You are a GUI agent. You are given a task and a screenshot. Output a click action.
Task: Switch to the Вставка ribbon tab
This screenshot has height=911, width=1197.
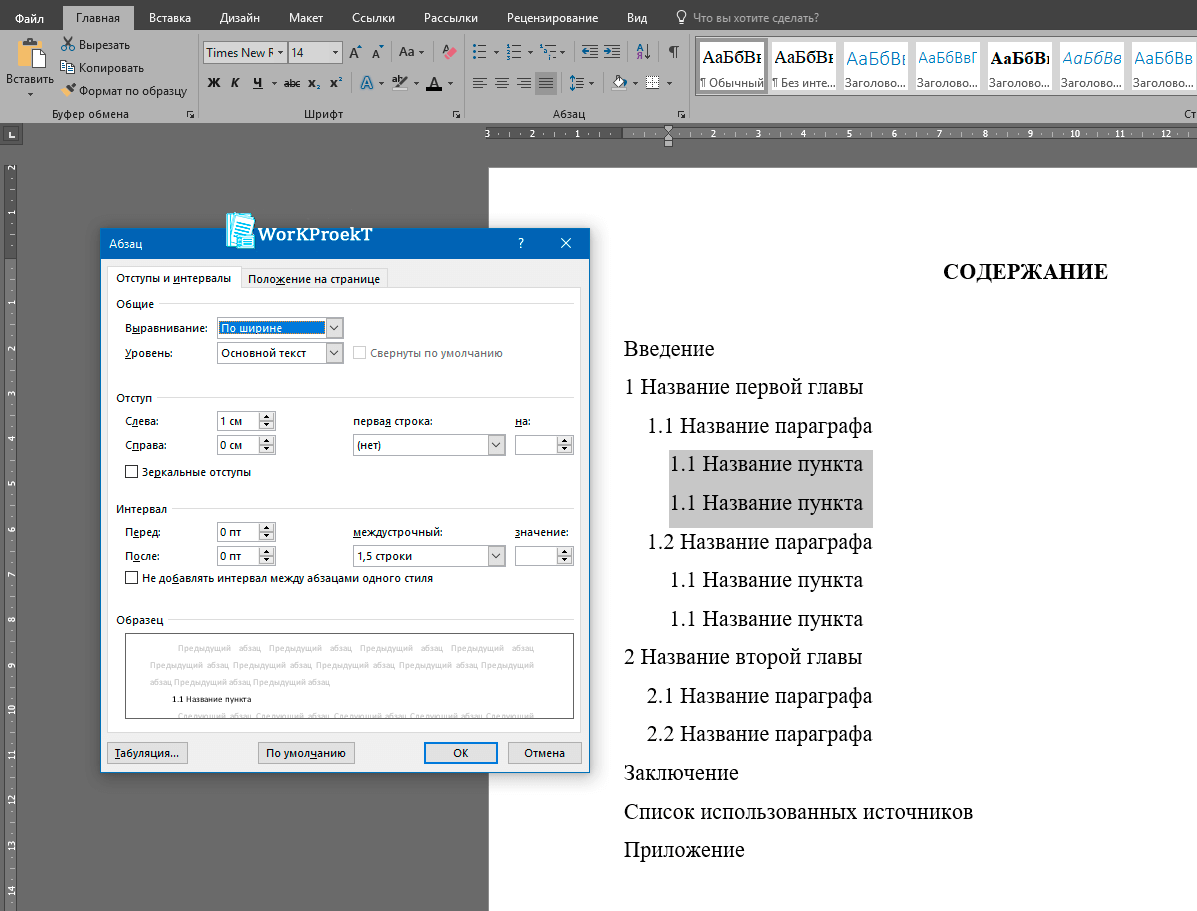pos(168,17)
